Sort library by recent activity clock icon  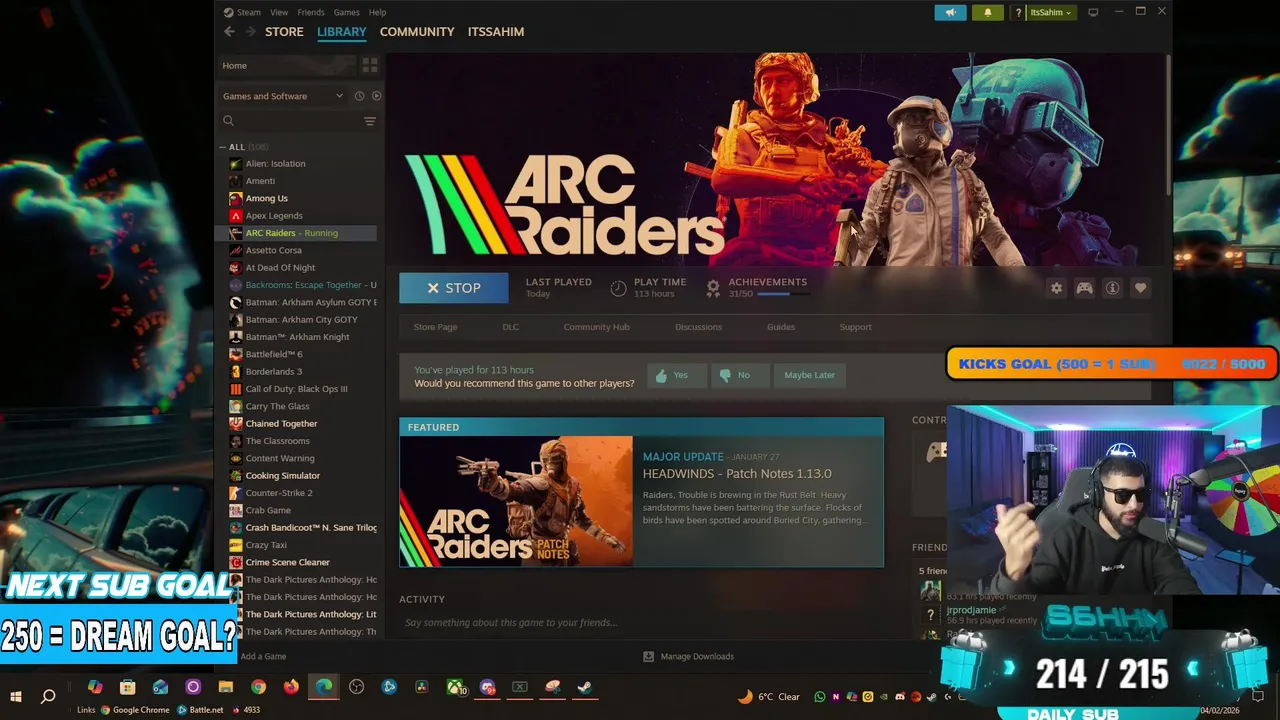coord(359,96)
